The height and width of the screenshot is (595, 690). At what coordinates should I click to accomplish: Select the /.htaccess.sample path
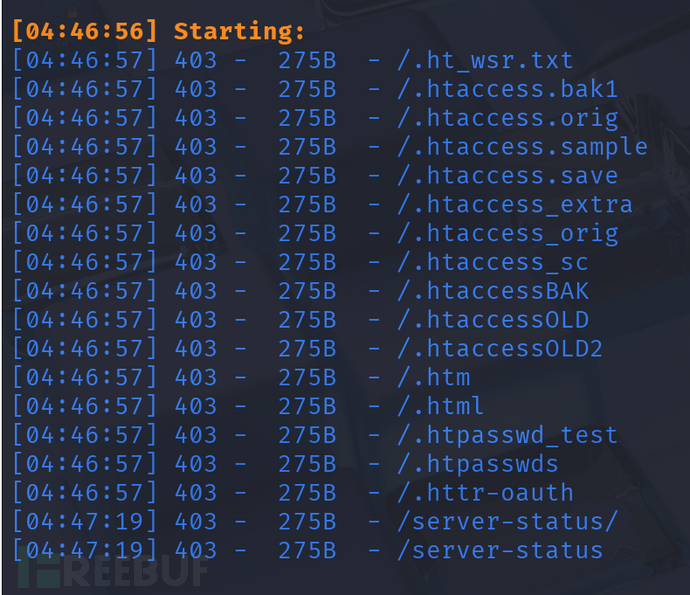pos(523,148)
